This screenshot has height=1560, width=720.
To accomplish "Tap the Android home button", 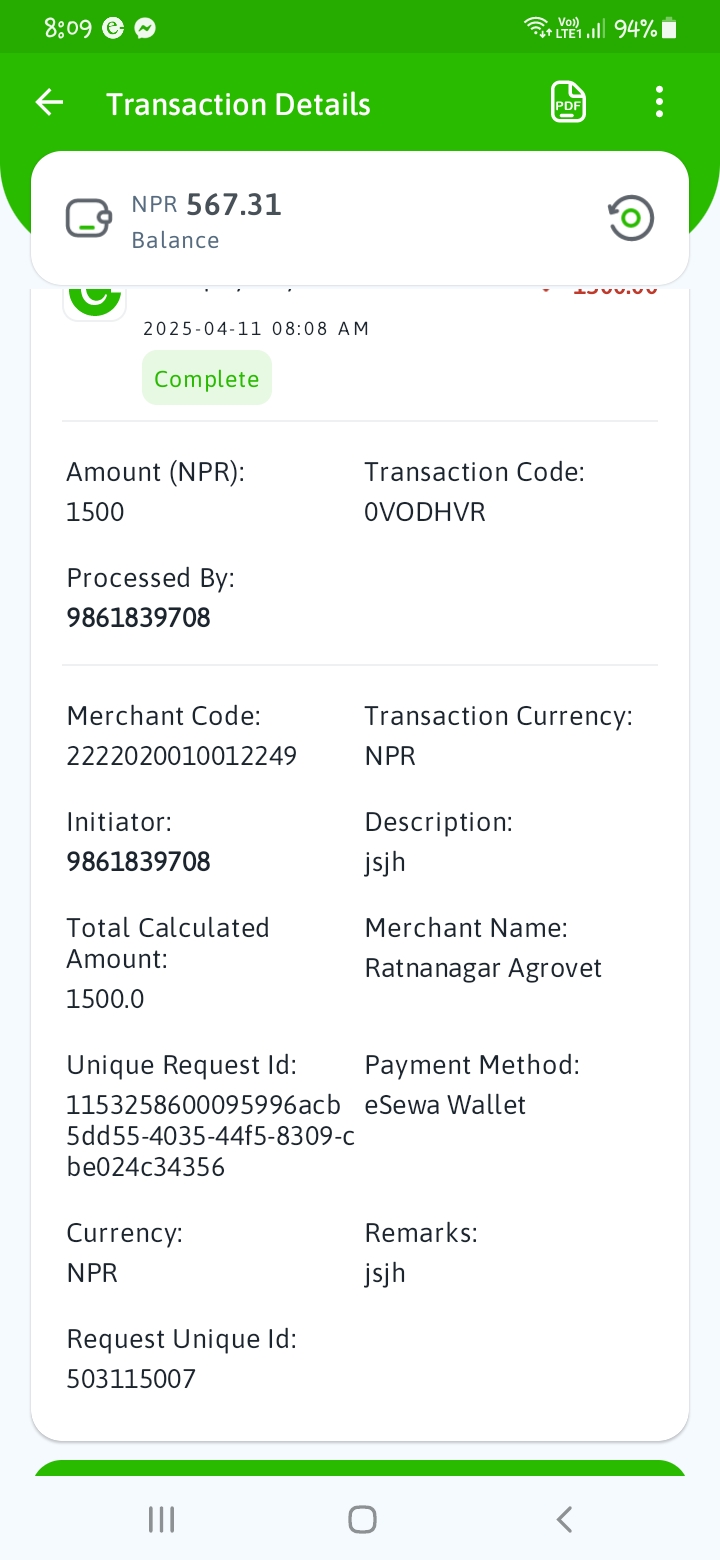I will tap(362, 1520).
